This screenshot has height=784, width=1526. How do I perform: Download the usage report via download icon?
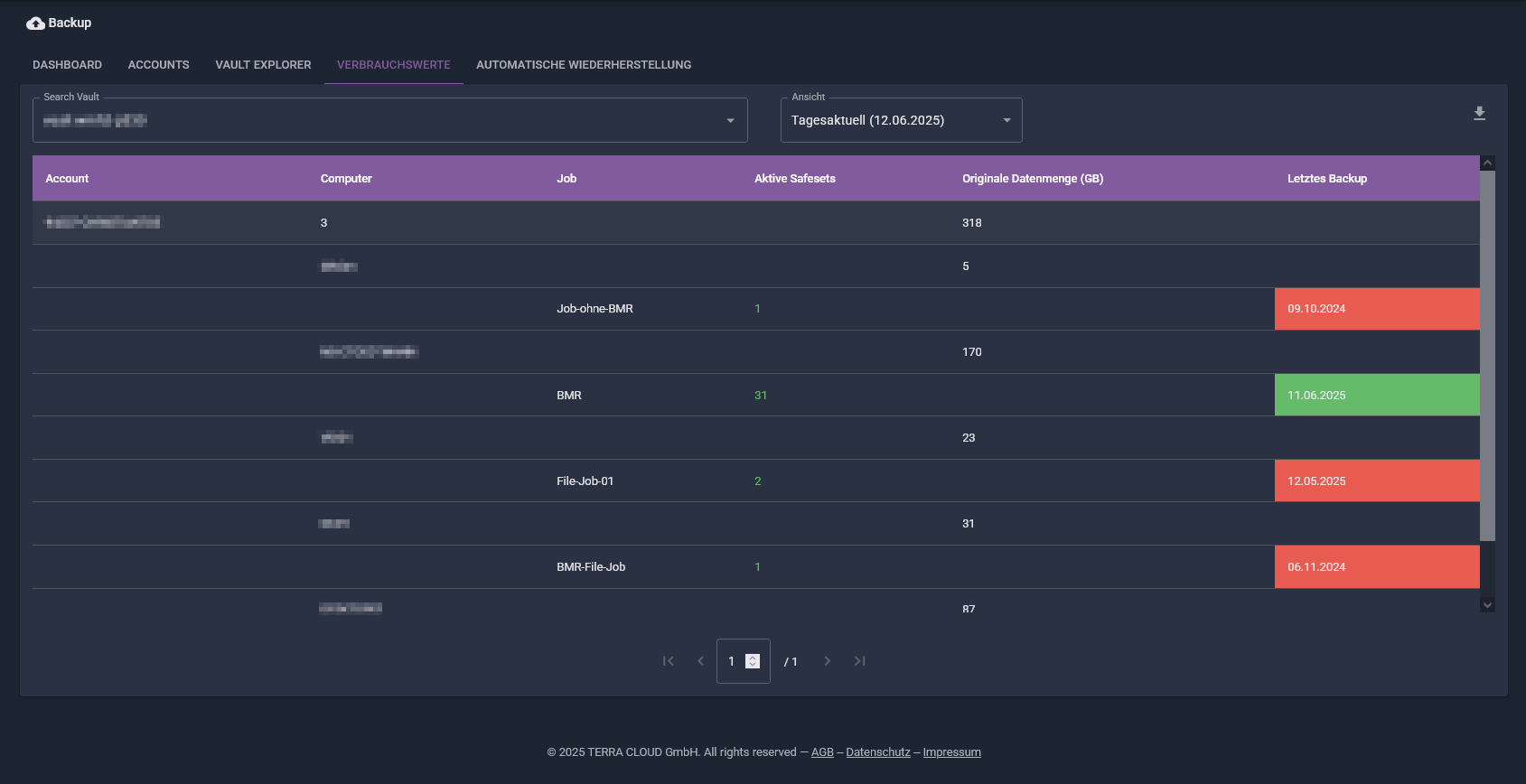pos(1479,113)
